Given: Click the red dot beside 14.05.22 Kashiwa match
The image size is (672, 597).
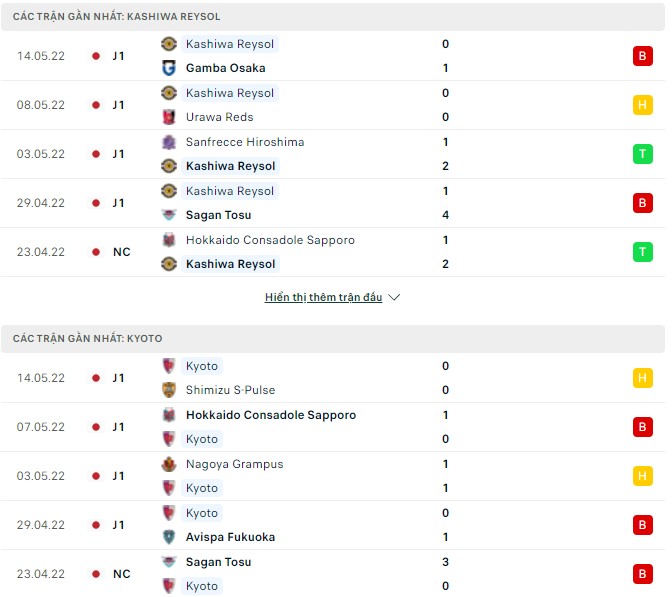Looking at the screenshot, I should point(96,56).
